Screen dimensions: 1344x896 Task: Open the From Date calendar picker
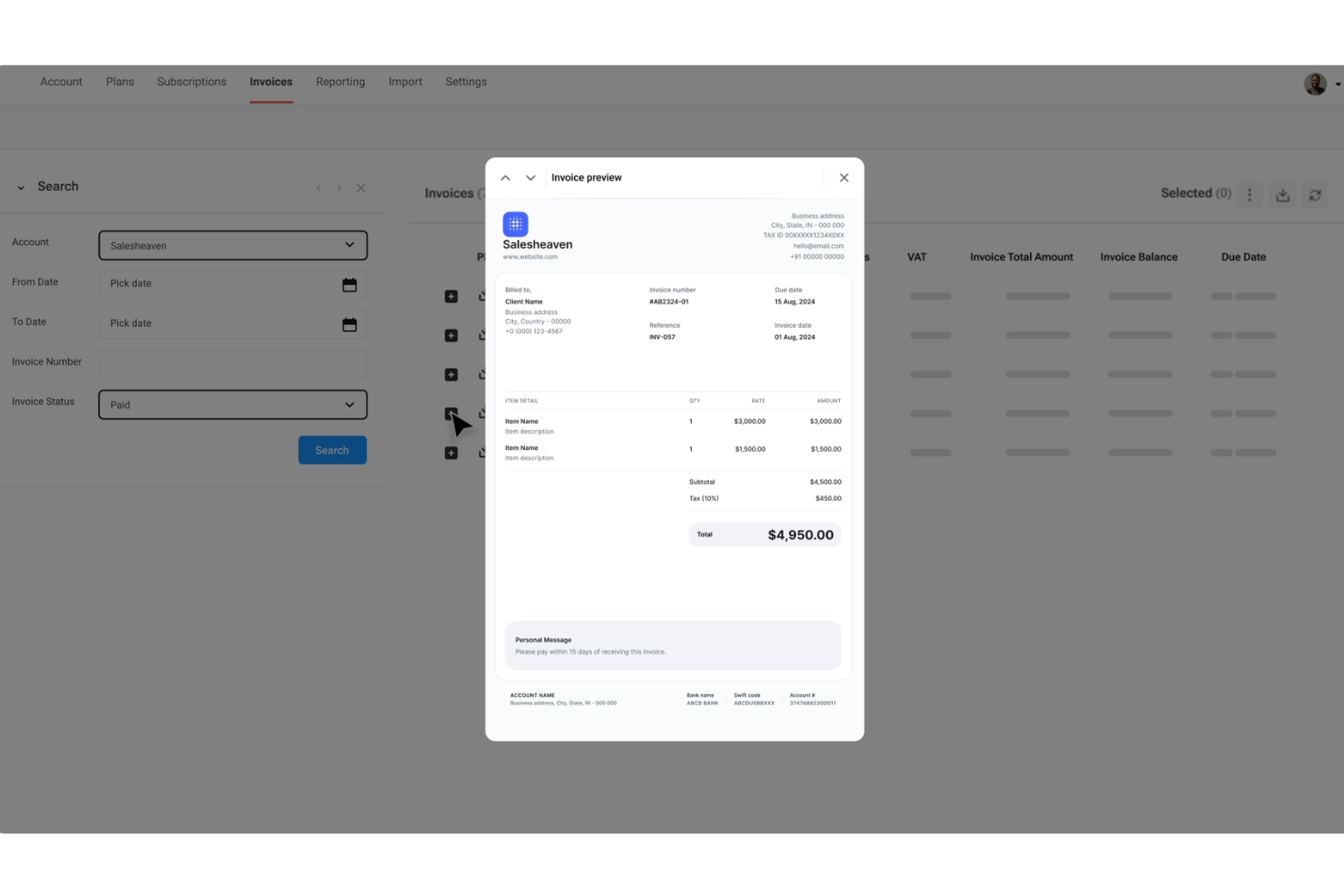(x=350, y=284)
